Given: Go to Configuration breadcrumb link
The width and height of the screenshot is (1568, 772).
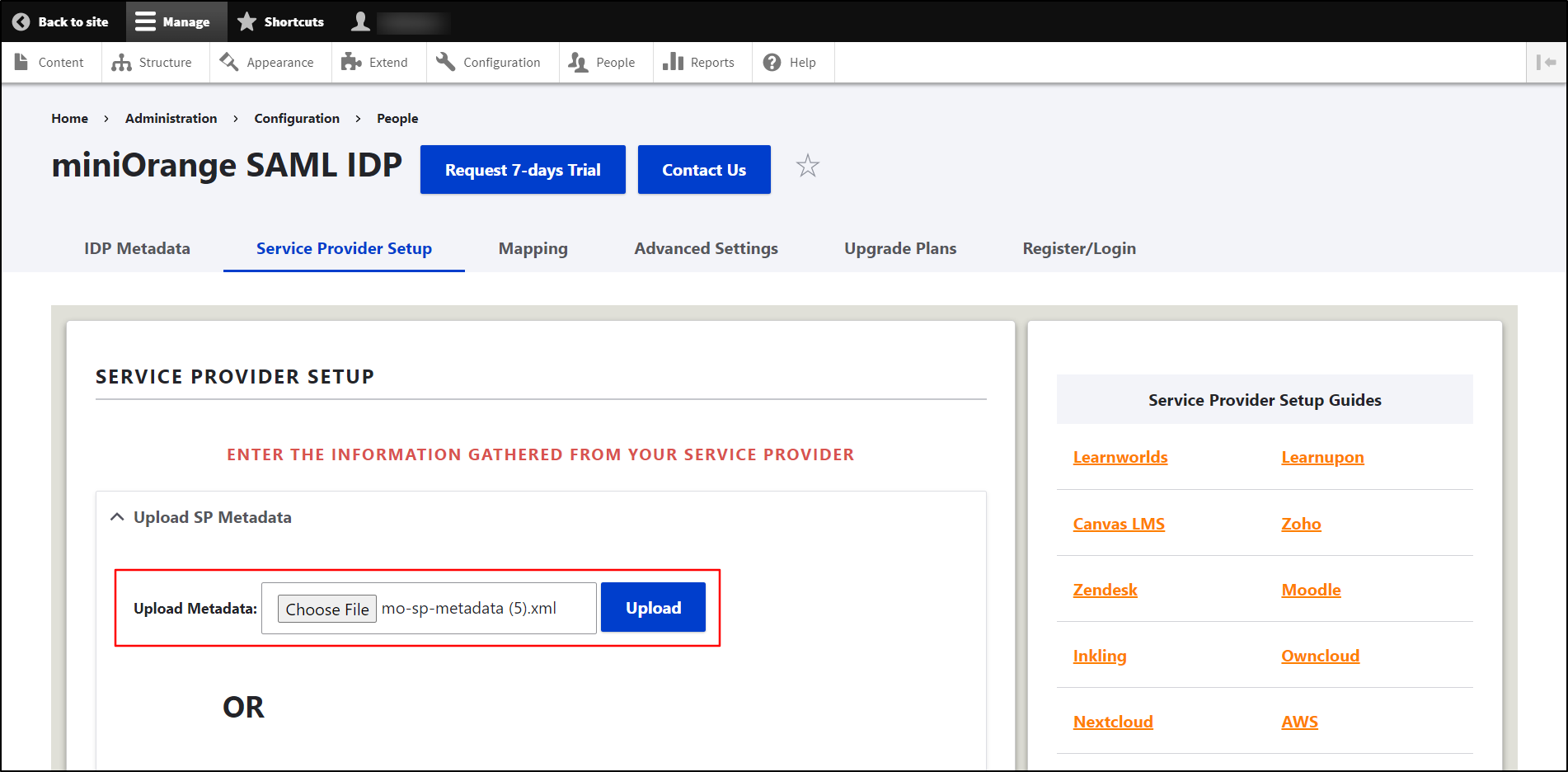Looking at the screenshot, I should tap(297, 119).
